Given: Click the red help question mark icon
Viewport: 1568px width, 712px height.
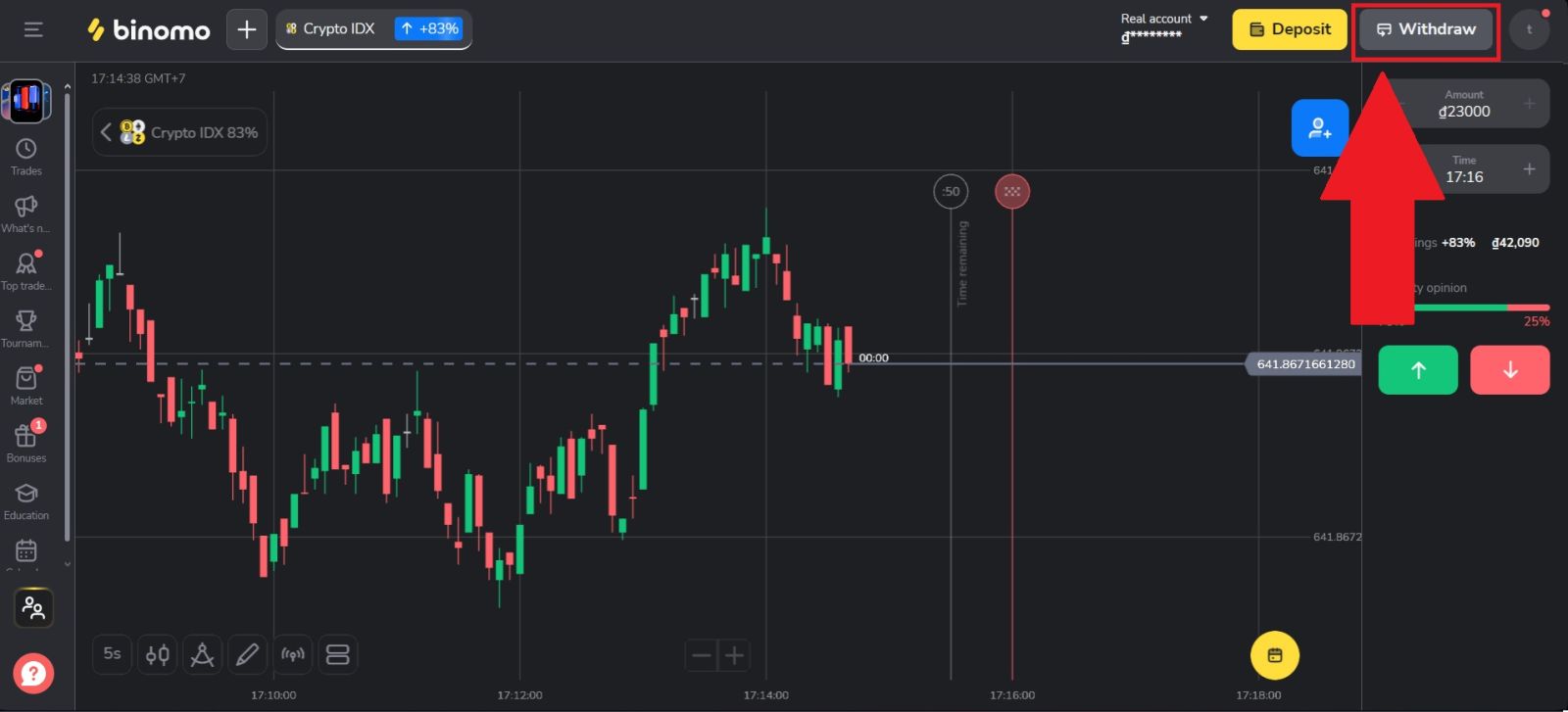Looking at the screenshot, I should coord(33,673).
